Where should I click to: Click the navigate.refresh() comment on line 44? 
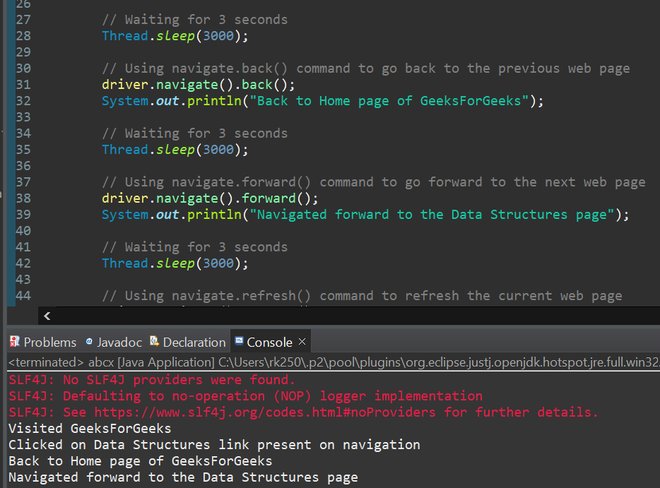[x=362, y=296]
